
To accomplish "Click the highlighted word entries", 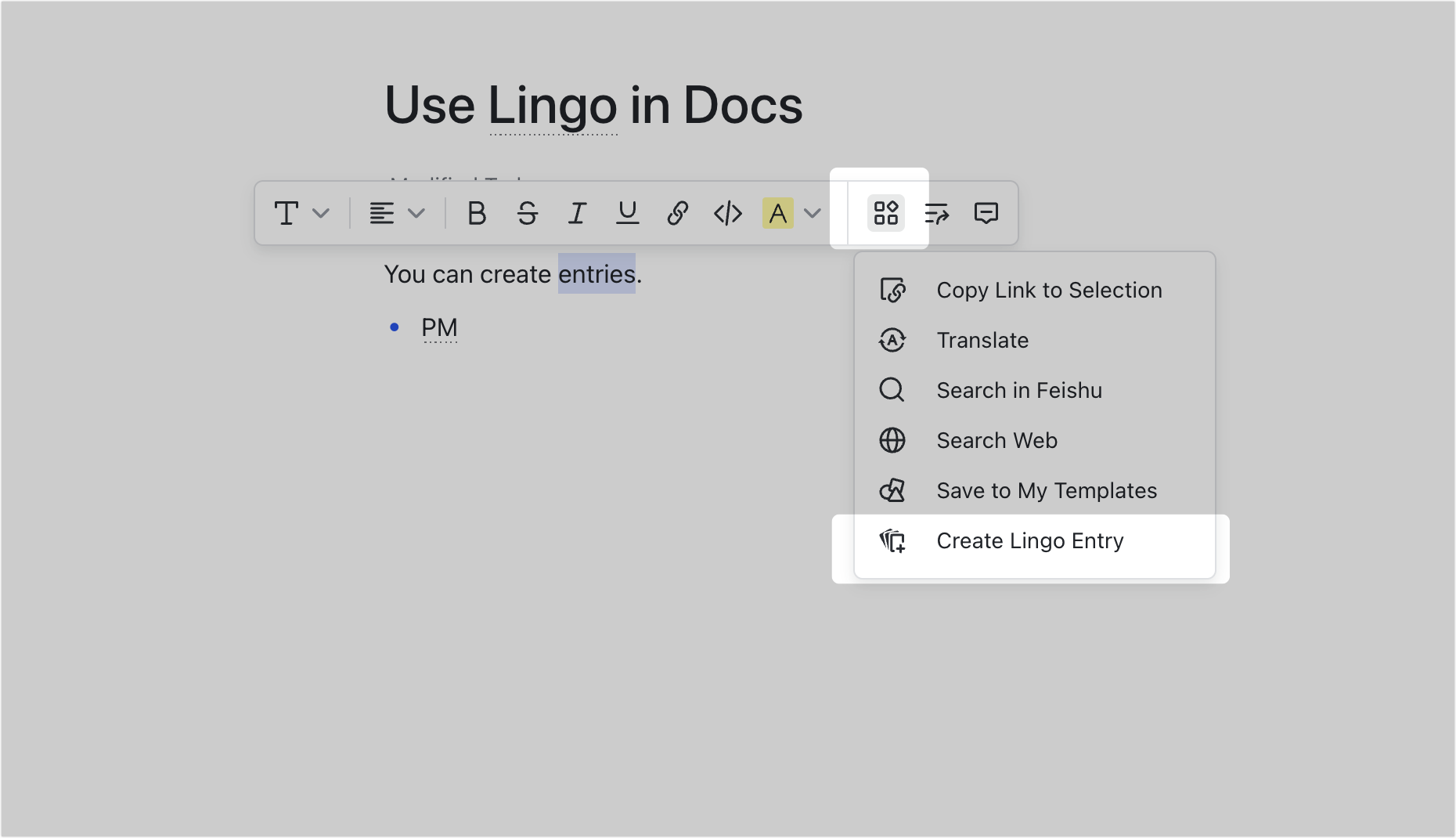I will pos(596,274).
